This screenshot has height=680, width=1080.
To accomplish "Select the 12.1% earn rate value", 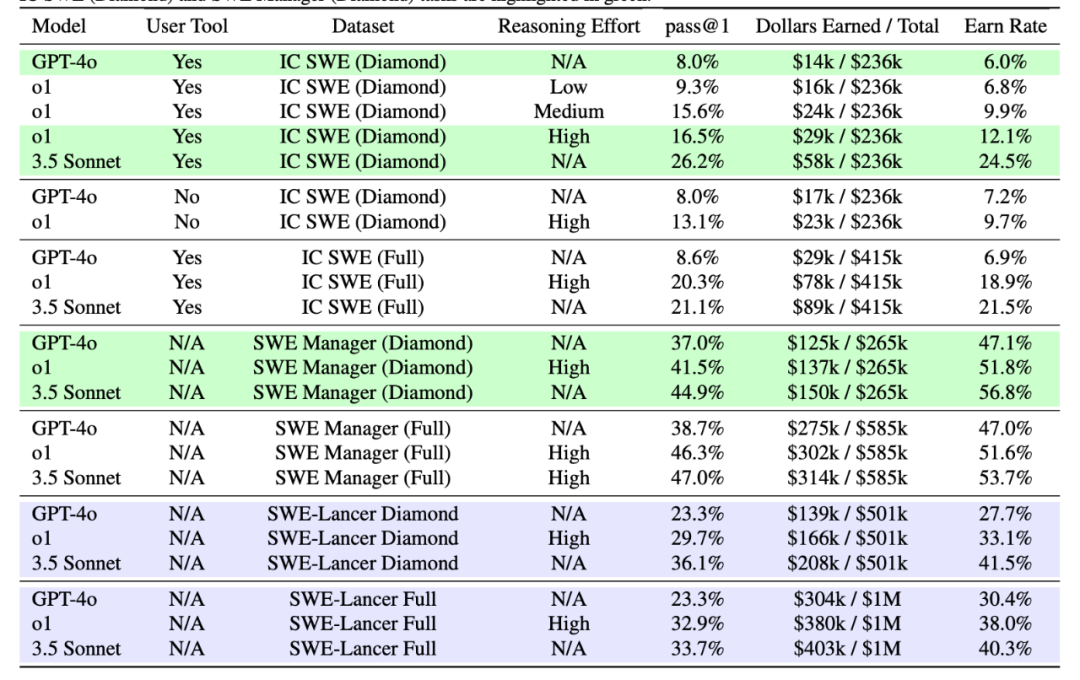I will pos(1004,136).
